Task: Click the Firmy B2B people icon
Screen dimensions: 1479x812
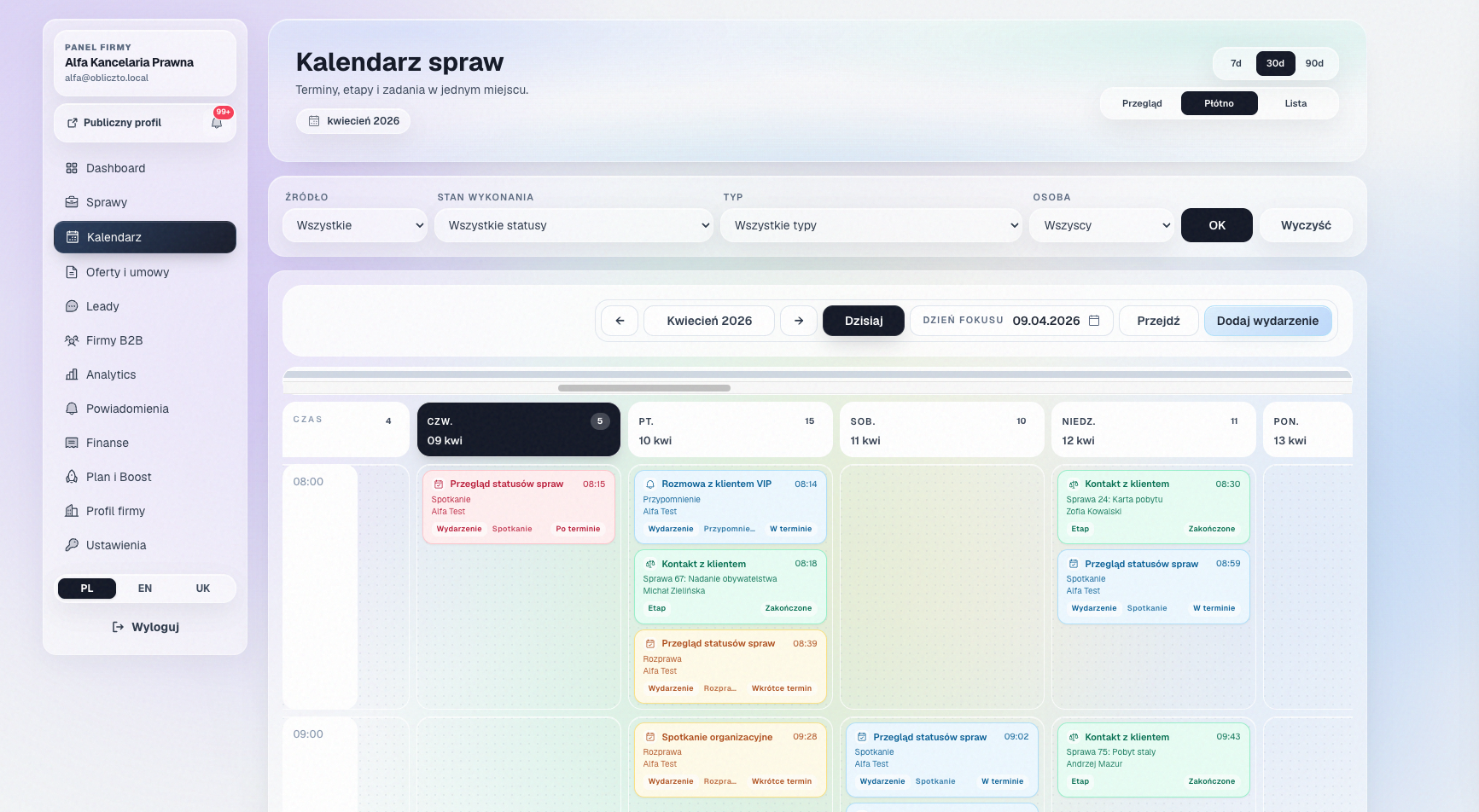Action: (72, 340)
